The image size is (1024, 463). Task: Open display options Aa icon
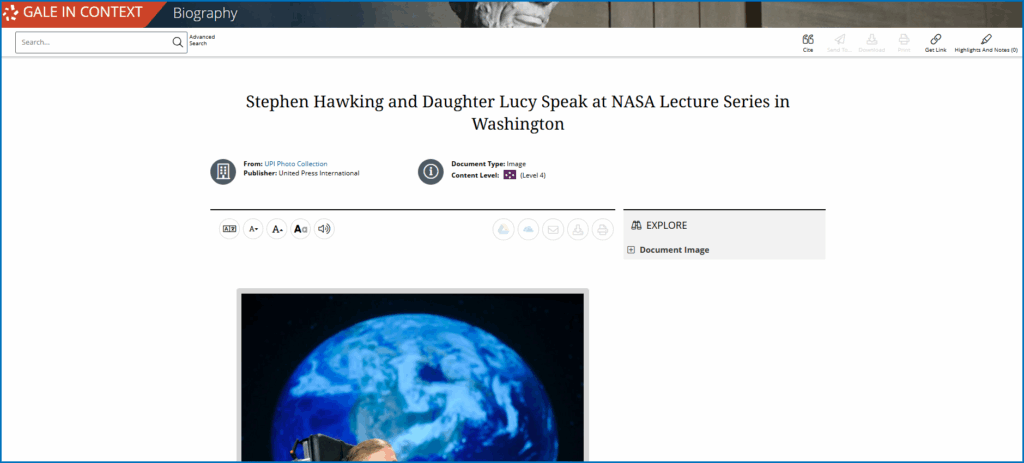coord(301,229)
